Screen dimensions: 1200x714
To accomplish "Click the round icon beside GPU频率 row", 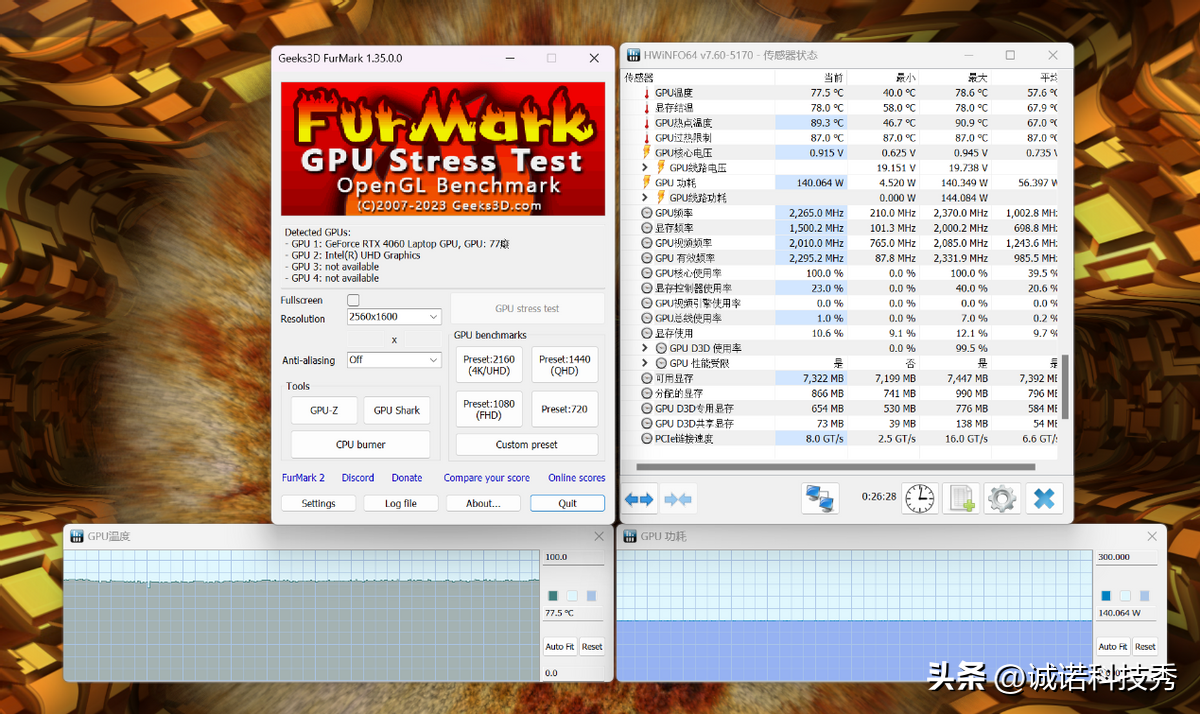I will (646, 213).
